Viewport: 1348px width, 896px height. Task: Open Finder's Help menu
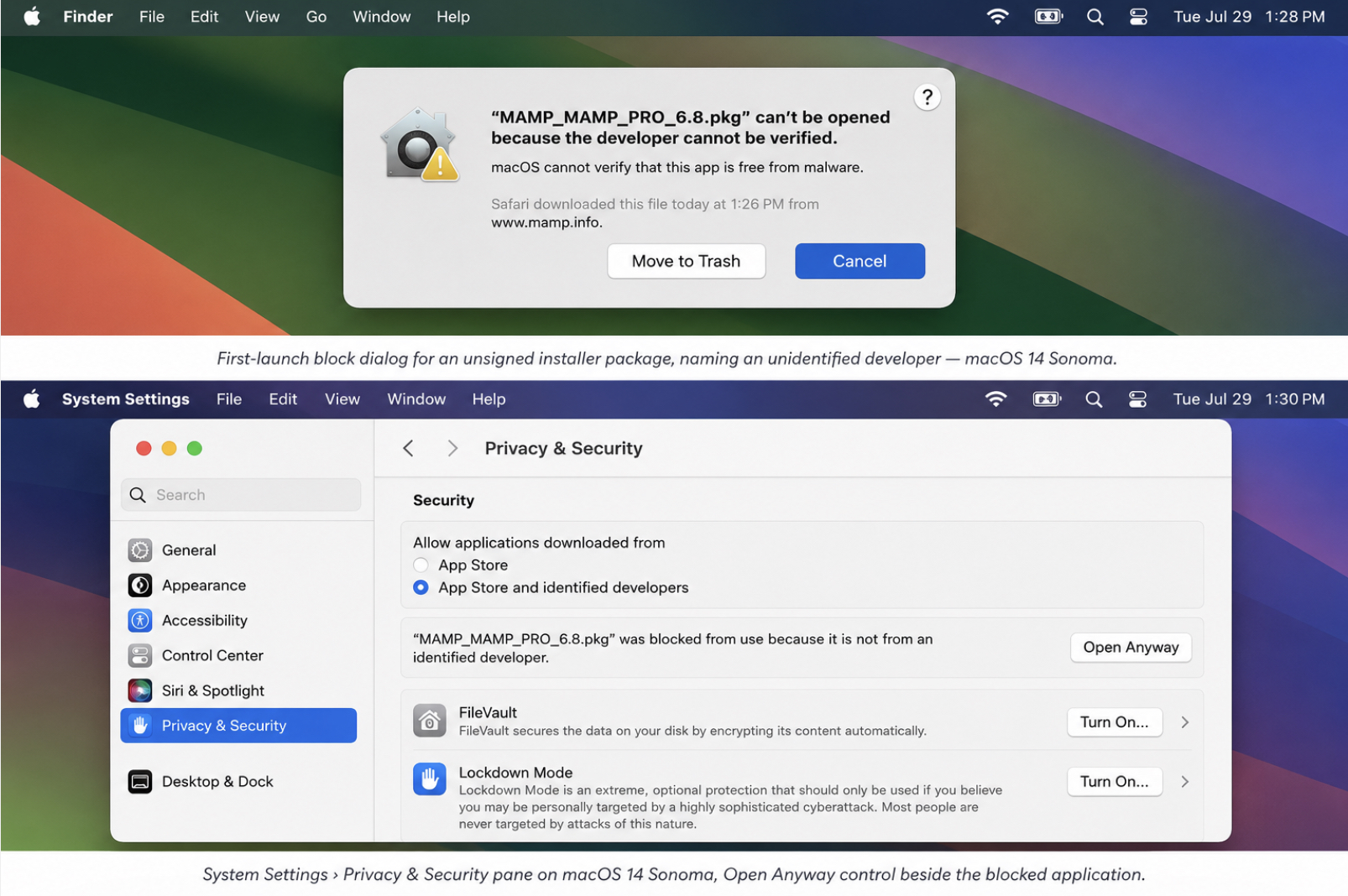453,17
